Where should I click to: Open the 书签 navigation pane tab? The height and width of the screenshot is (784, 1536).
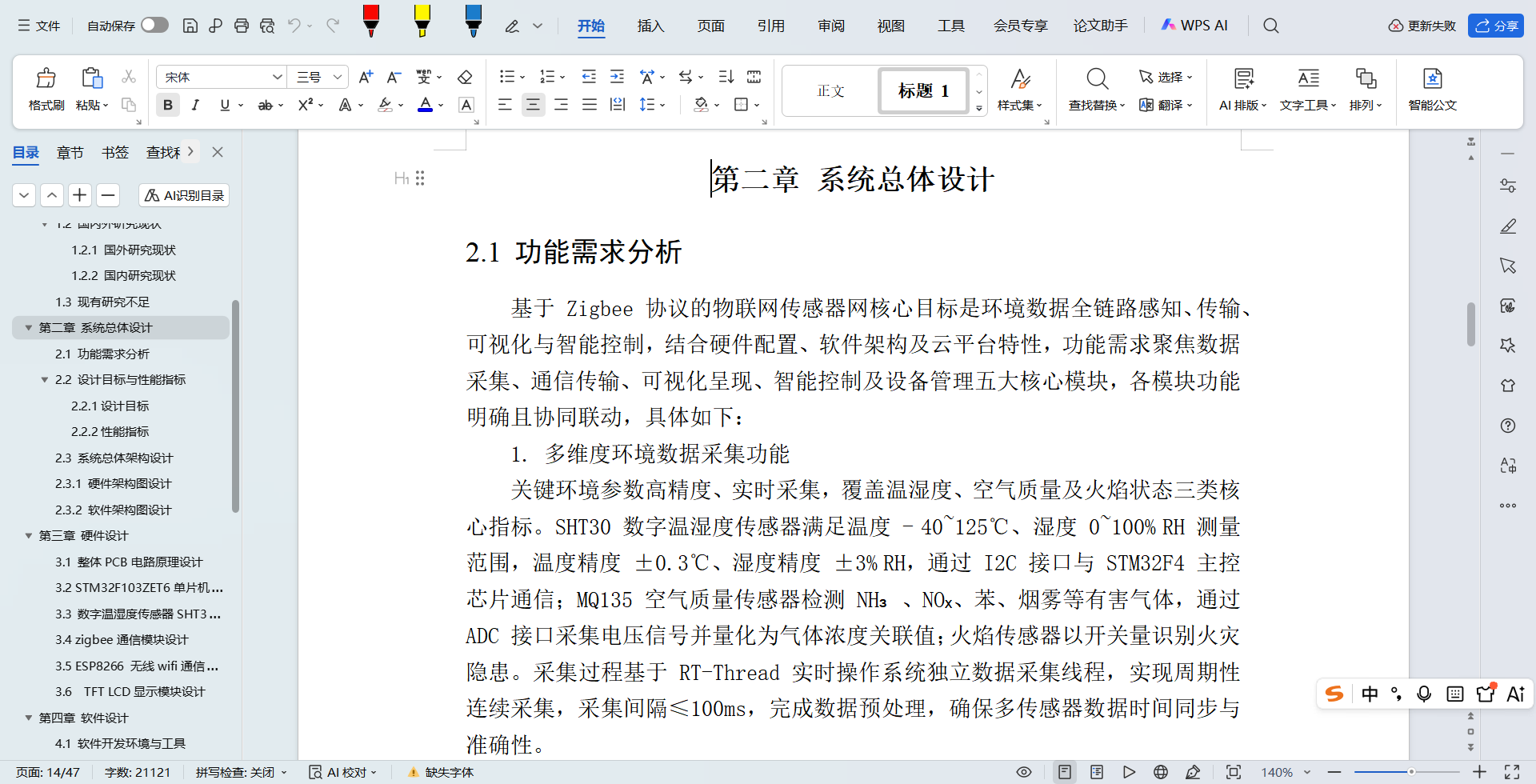click(115, 152)
